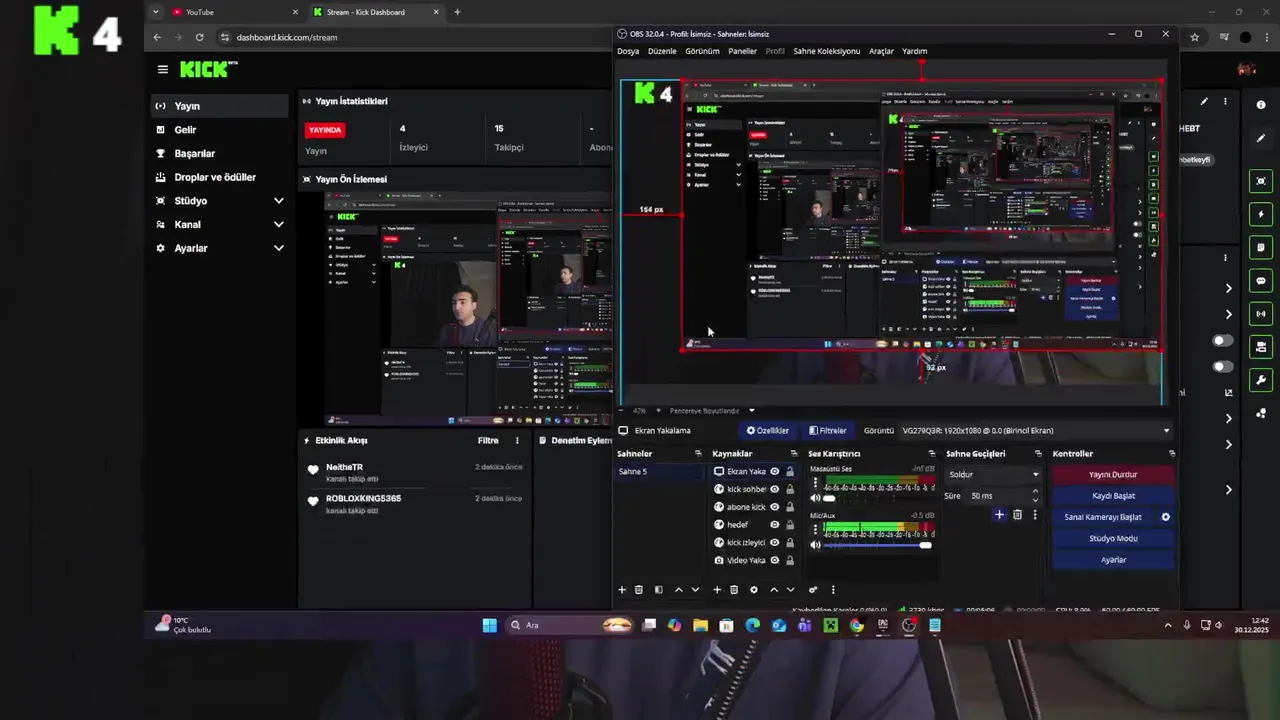
Task: Open OBS Ayarlar in Kontroller panel
Action: click(x=1113, y=560)
